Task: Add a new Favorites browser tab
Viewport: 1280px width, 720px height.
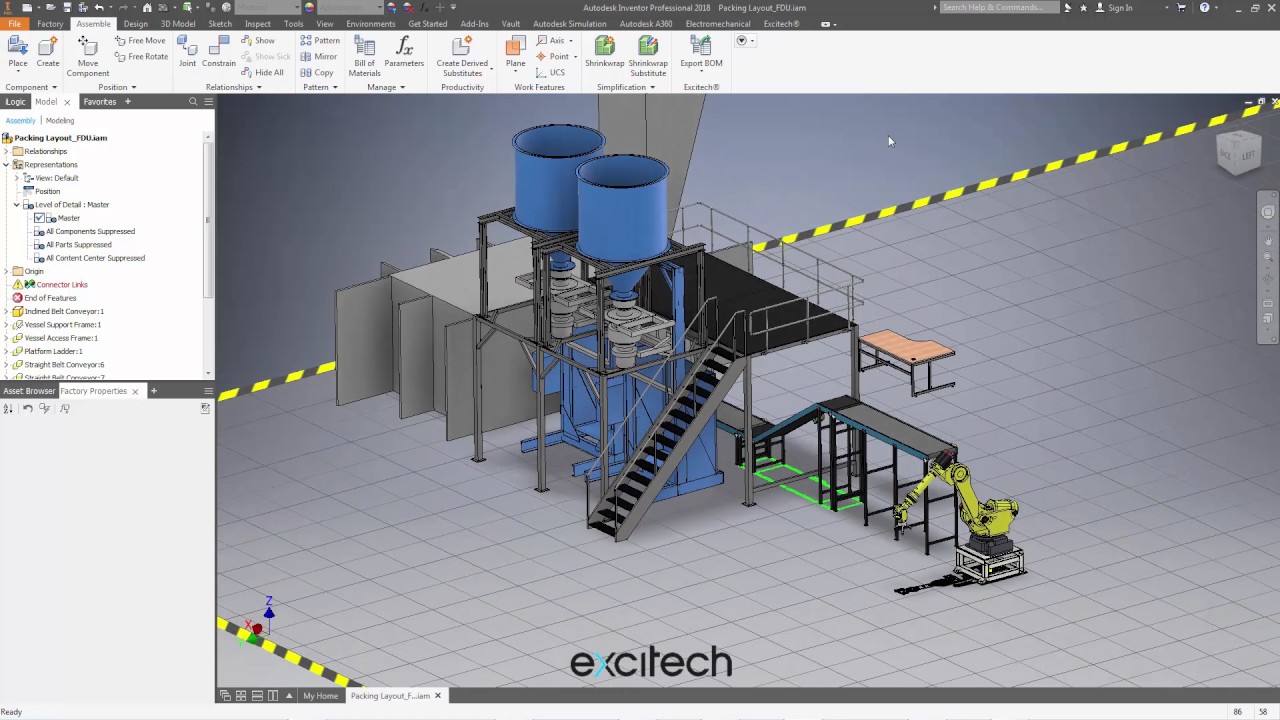Action: (x=127, y=102)
